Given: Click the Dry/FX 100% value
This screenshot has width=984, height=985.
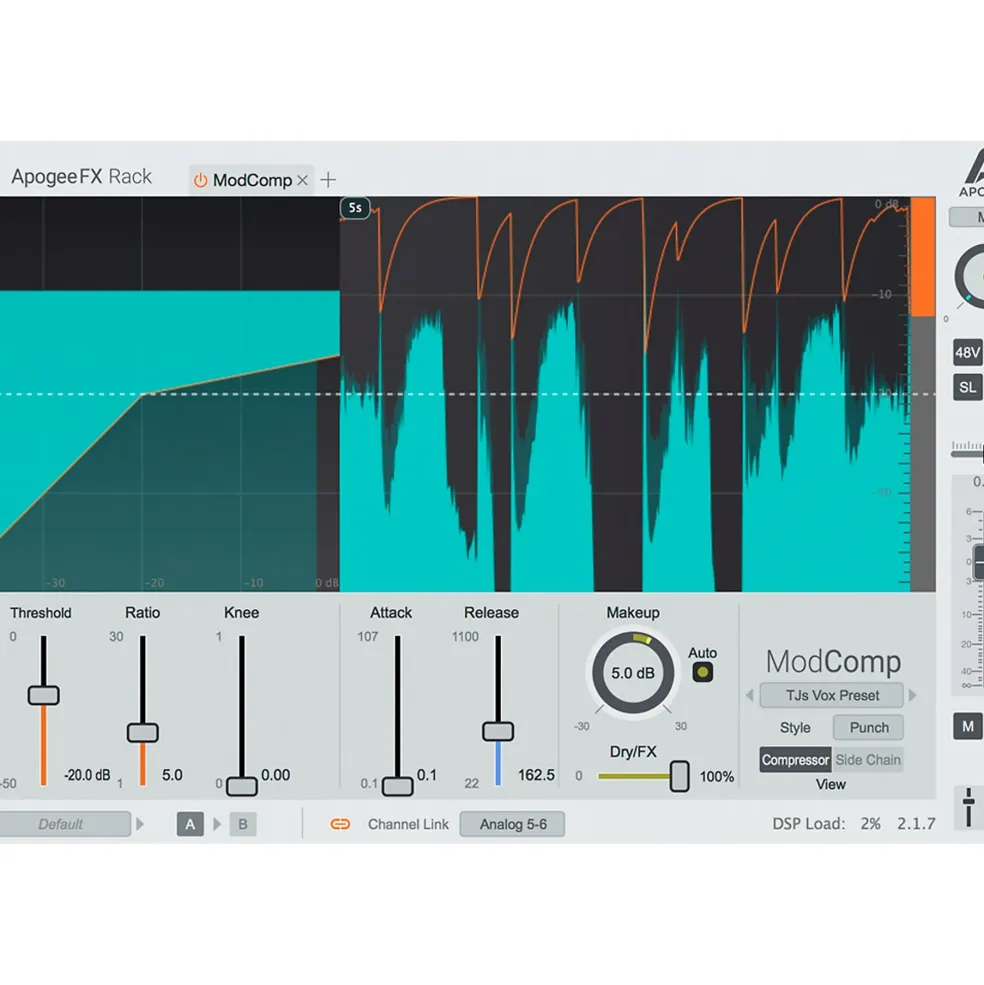Looking at the screenshot, I should click(717, 777).
